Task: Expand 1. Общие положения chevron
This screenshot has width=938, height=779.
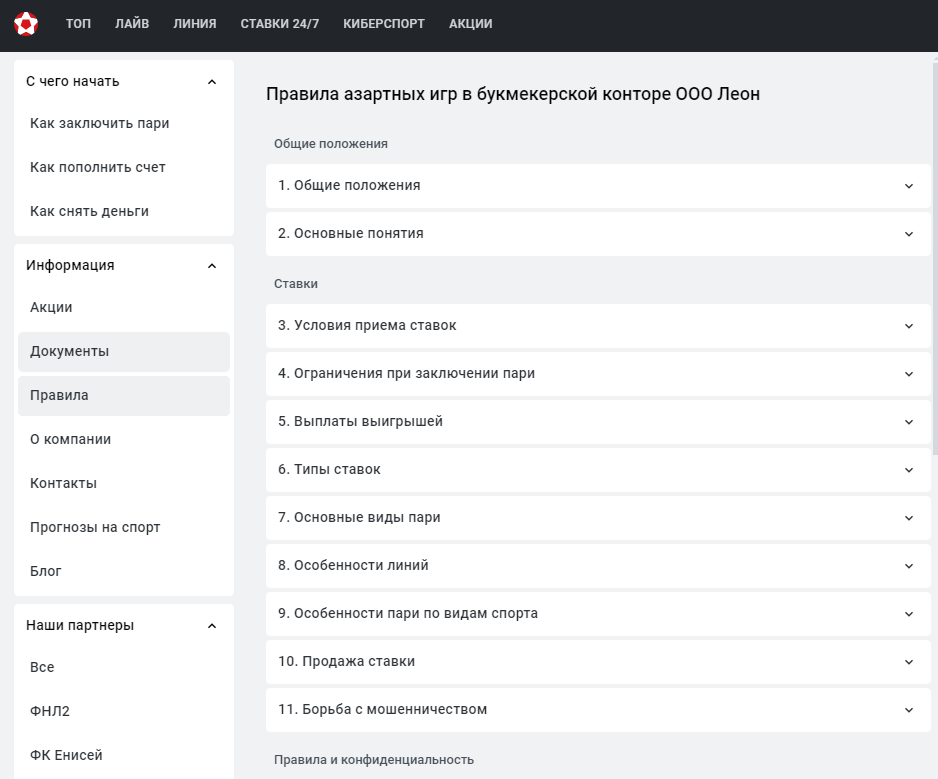Action: click(909, 186)
